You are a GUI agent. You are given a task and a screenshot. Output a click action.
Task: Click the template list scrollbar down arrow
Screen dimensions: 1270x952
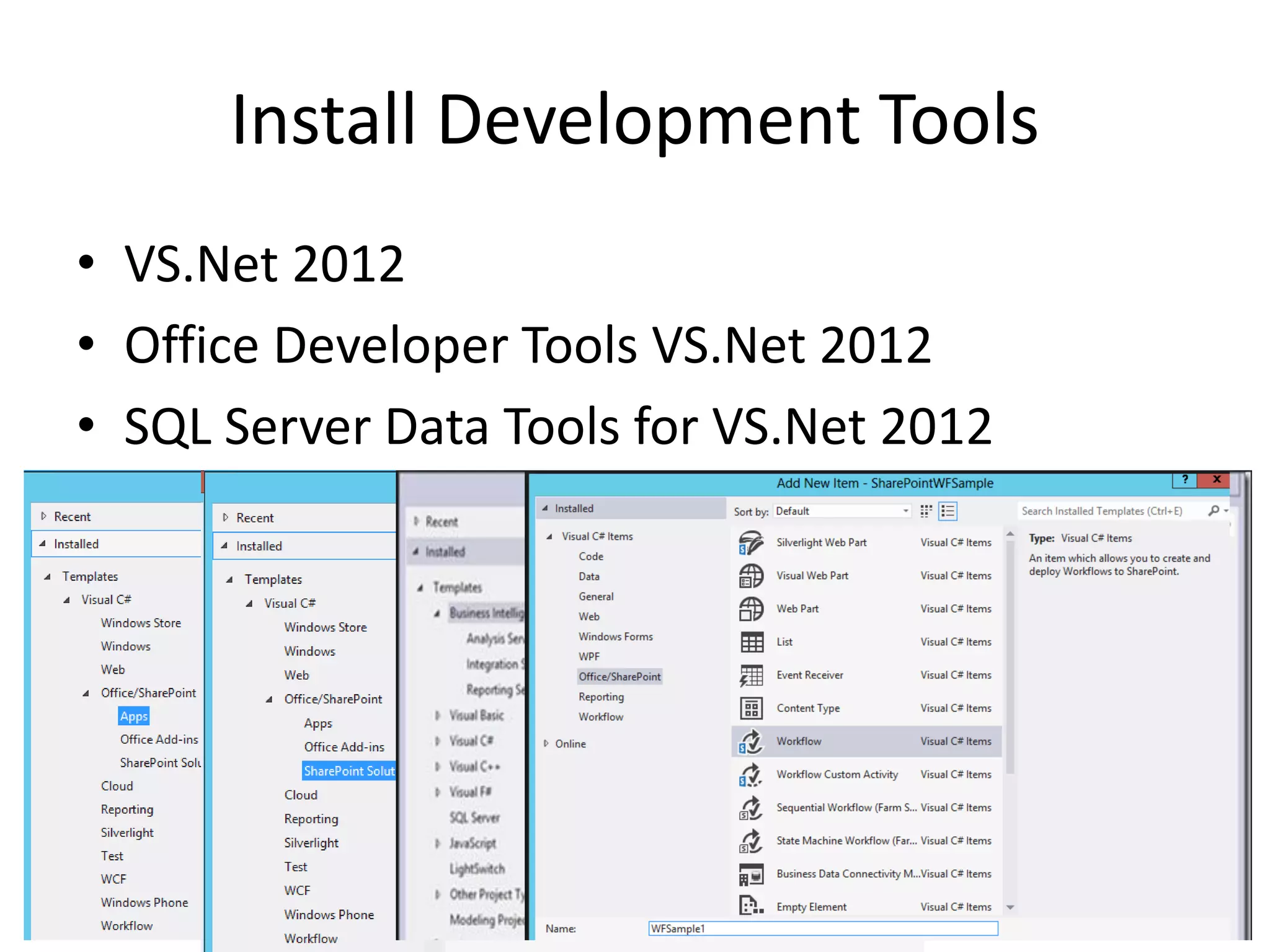pyautogui.click(x=1010, y=907)
